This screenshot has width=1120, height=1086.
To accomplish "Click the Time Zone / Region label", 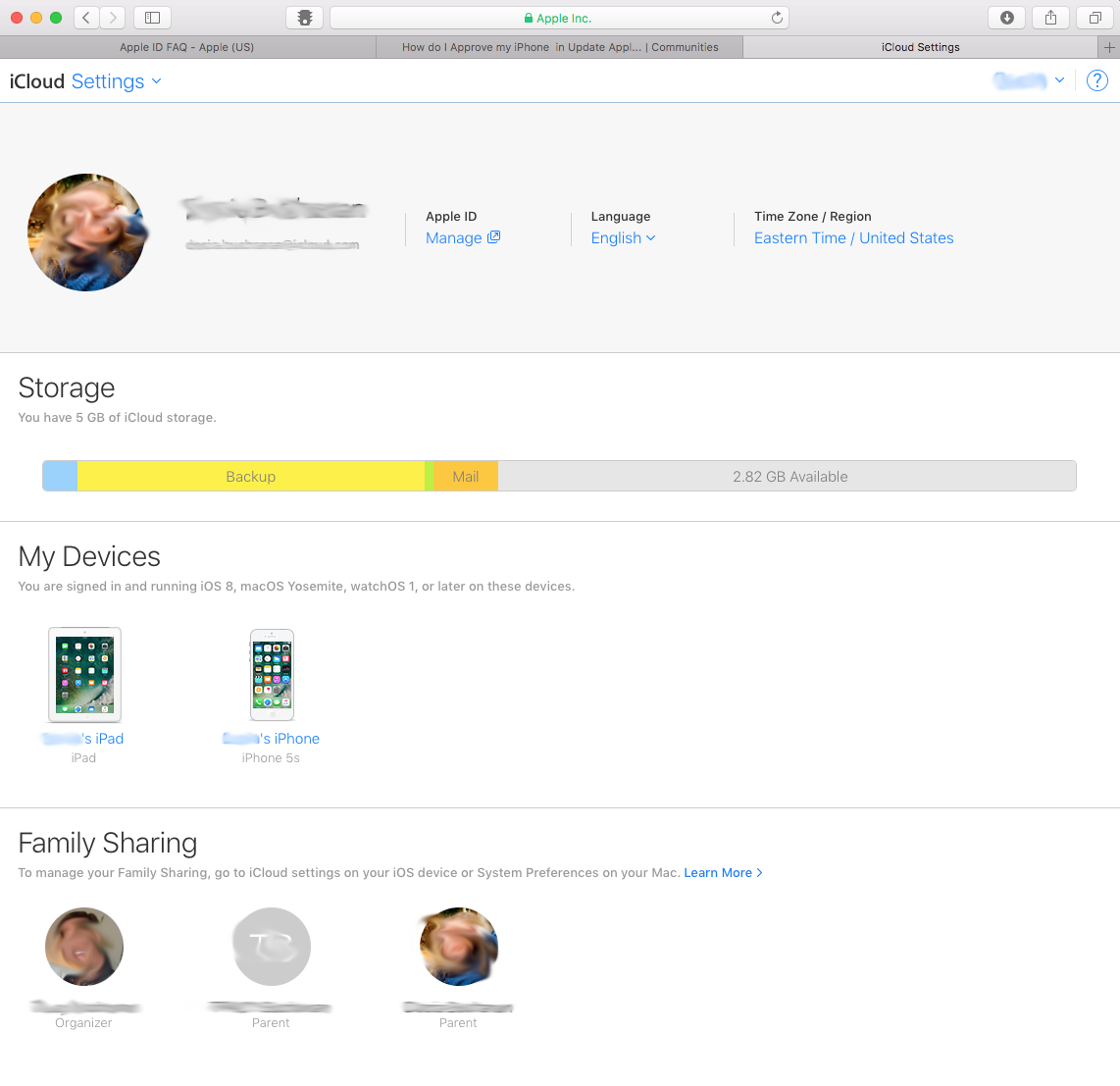I will click(813, 217).
